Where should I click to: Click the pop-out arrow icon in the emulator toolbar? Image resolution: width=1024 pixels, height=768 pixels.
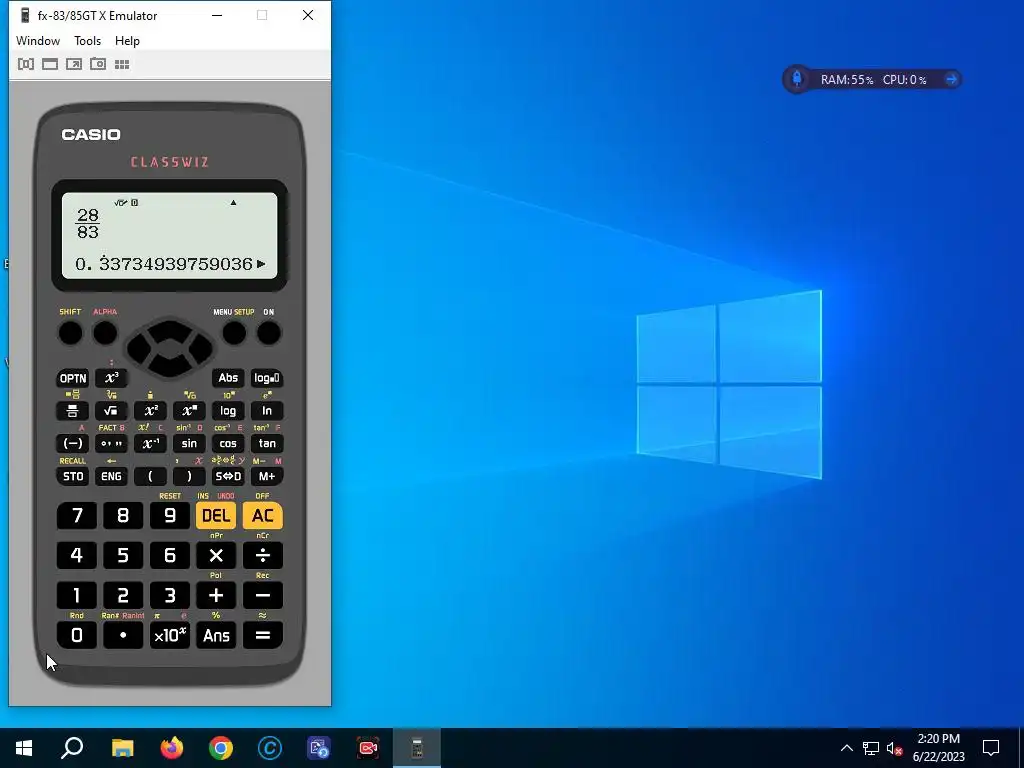point(74,64)
